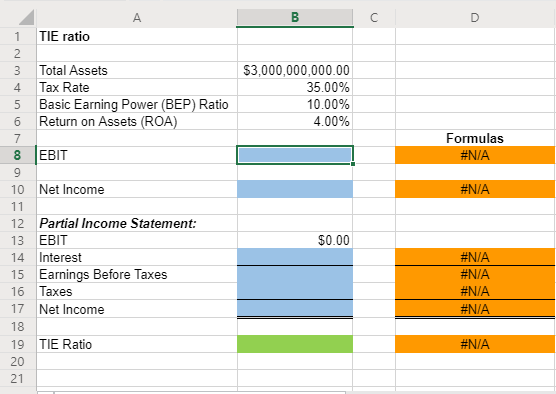Click the blue Net Income cell B10
The height and width of the screenshot is (394, 556).
(x=295, y=189)
